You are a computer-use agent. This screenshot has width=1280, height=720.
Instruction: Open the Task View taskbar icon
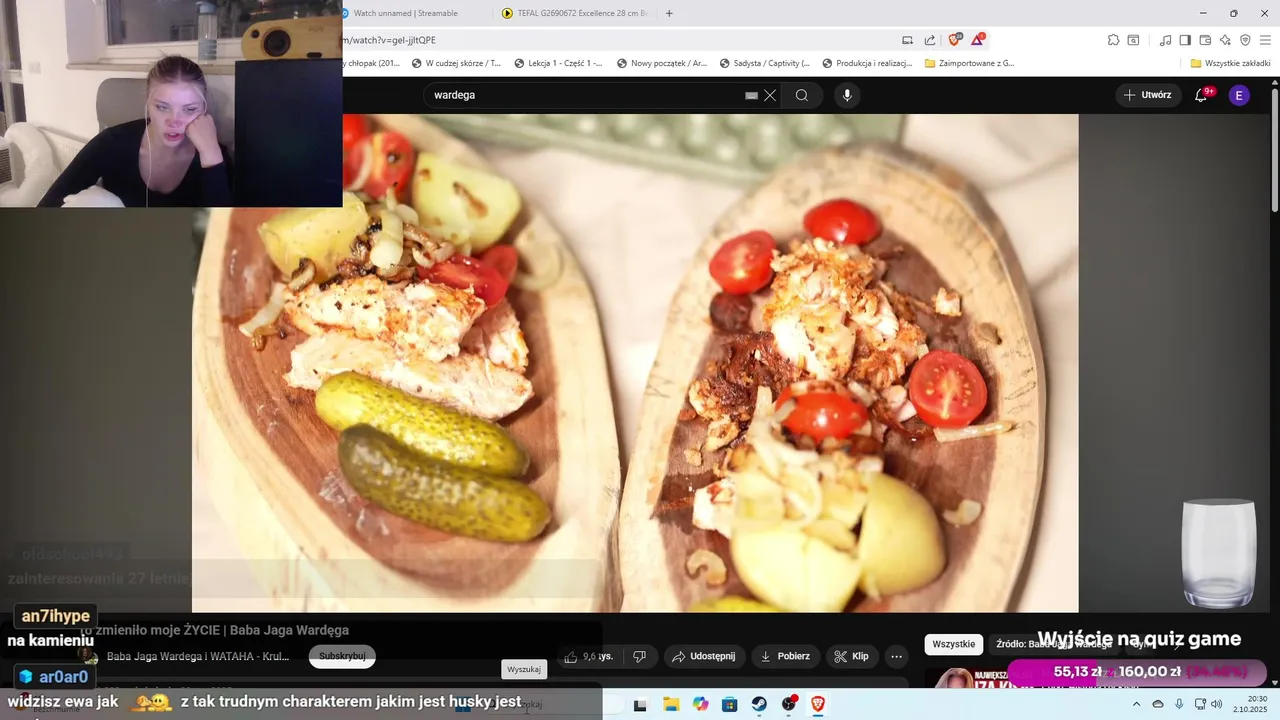640,705
